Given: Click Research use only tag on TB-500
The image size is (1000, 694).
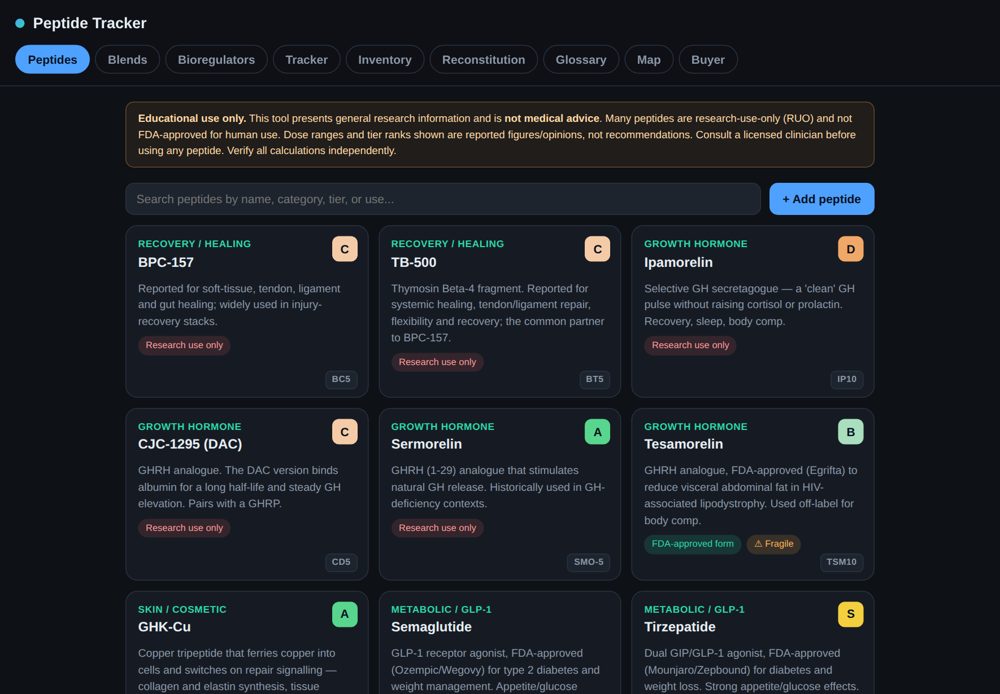Looking at the screenshot, I should pos(438,362).
